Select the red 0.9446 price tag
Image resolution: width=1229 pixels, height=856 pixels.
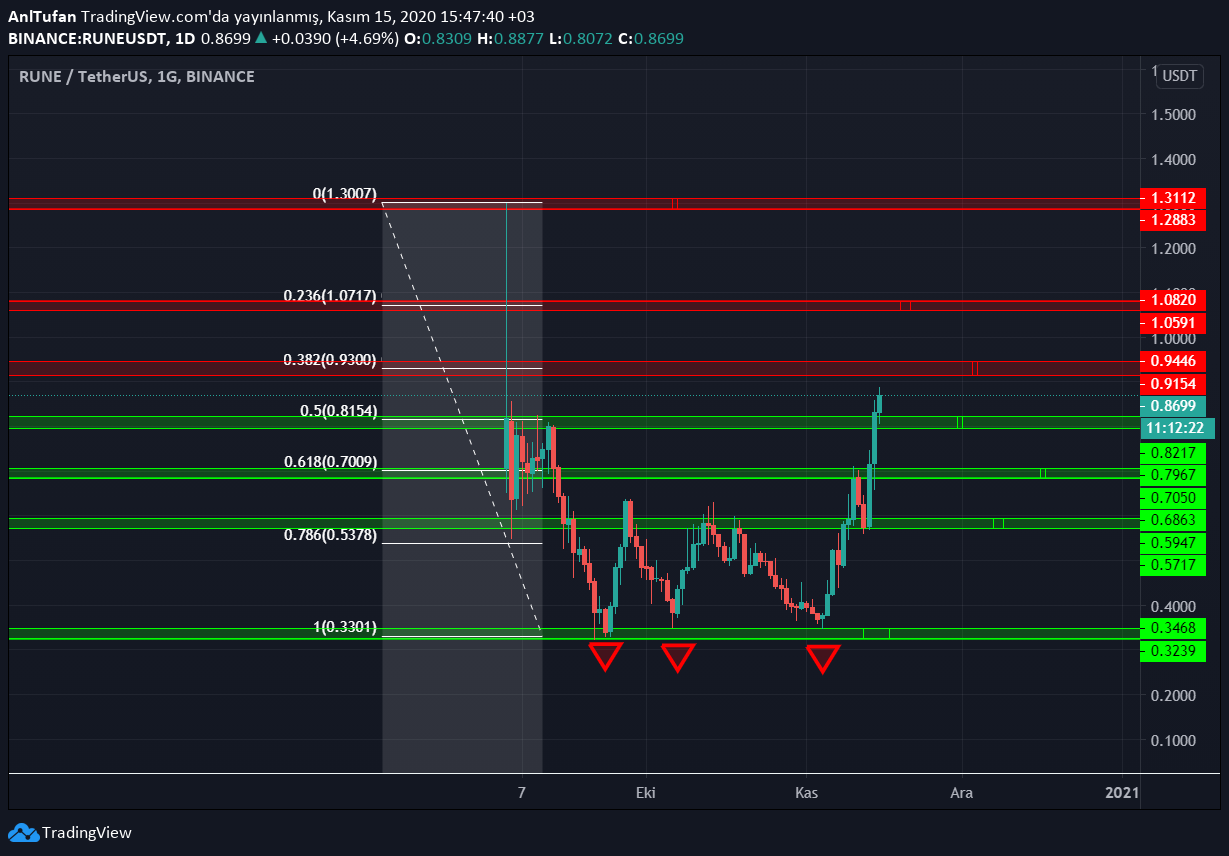click(x=1172, y=361)
